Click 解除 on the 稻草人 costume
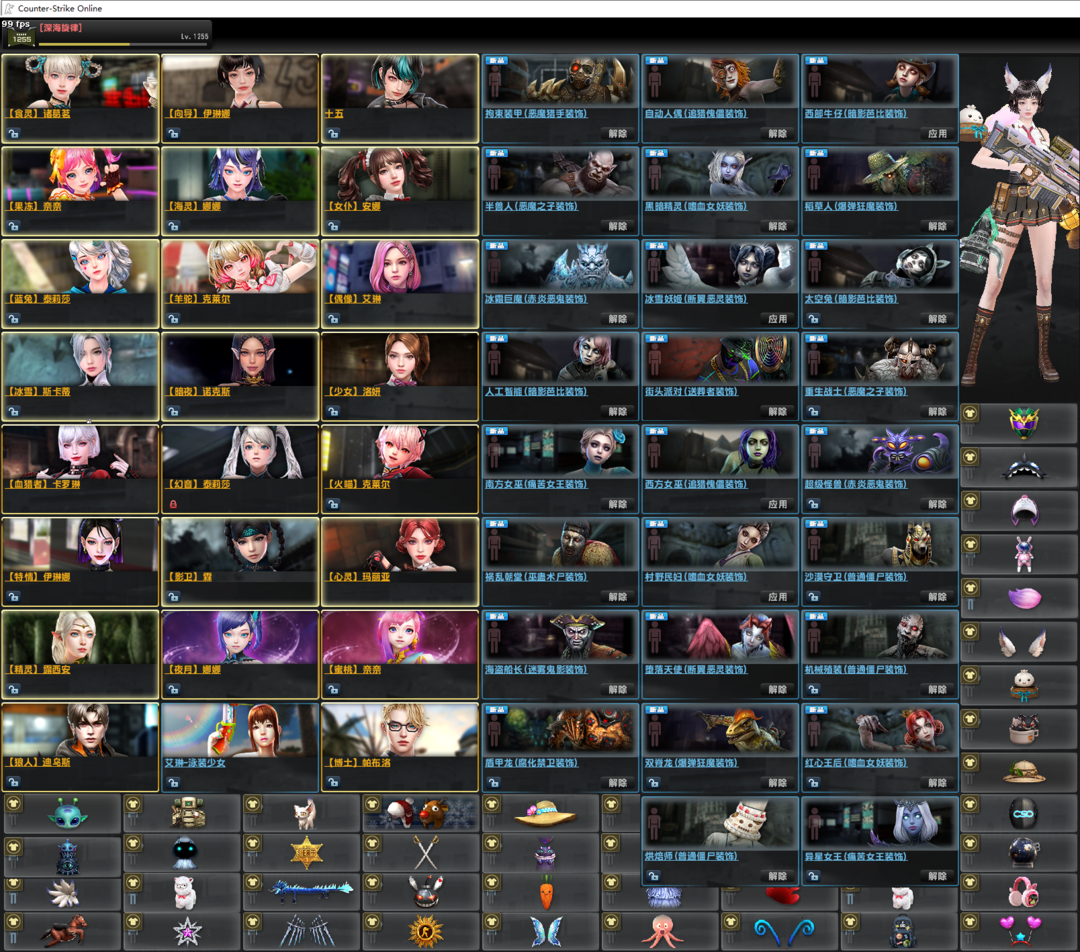The width and height of the screenshot is (1080, 952). 937,226
